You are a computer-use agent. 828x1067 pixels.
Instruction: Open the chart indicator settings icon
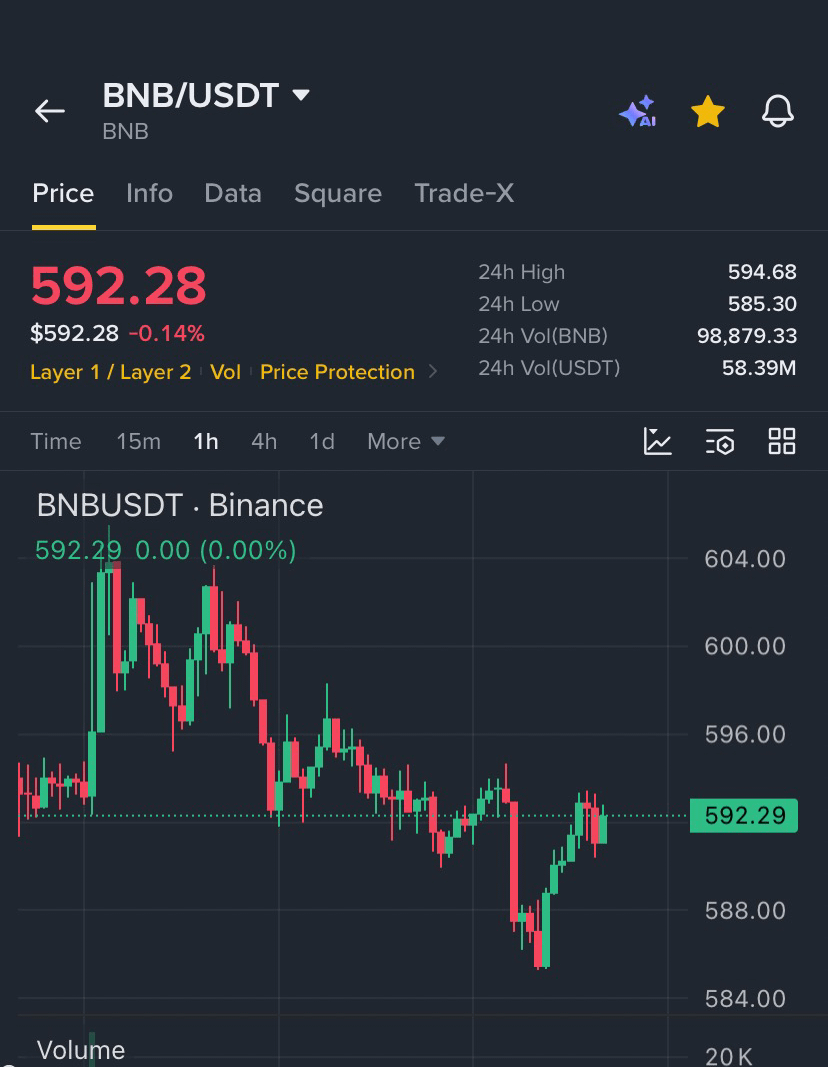coord(720,441)
